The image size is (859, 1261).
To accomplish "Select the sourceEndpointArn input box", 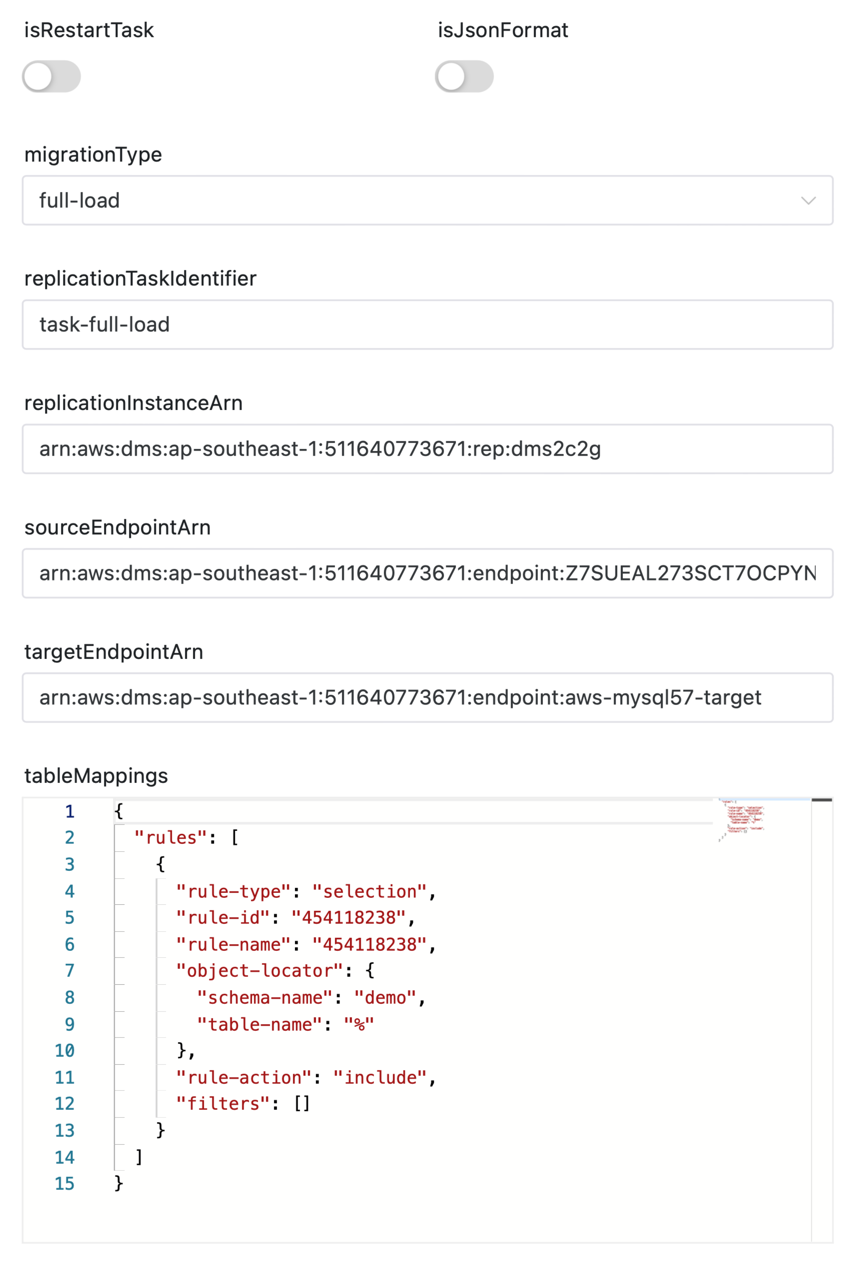I will 427,573.
